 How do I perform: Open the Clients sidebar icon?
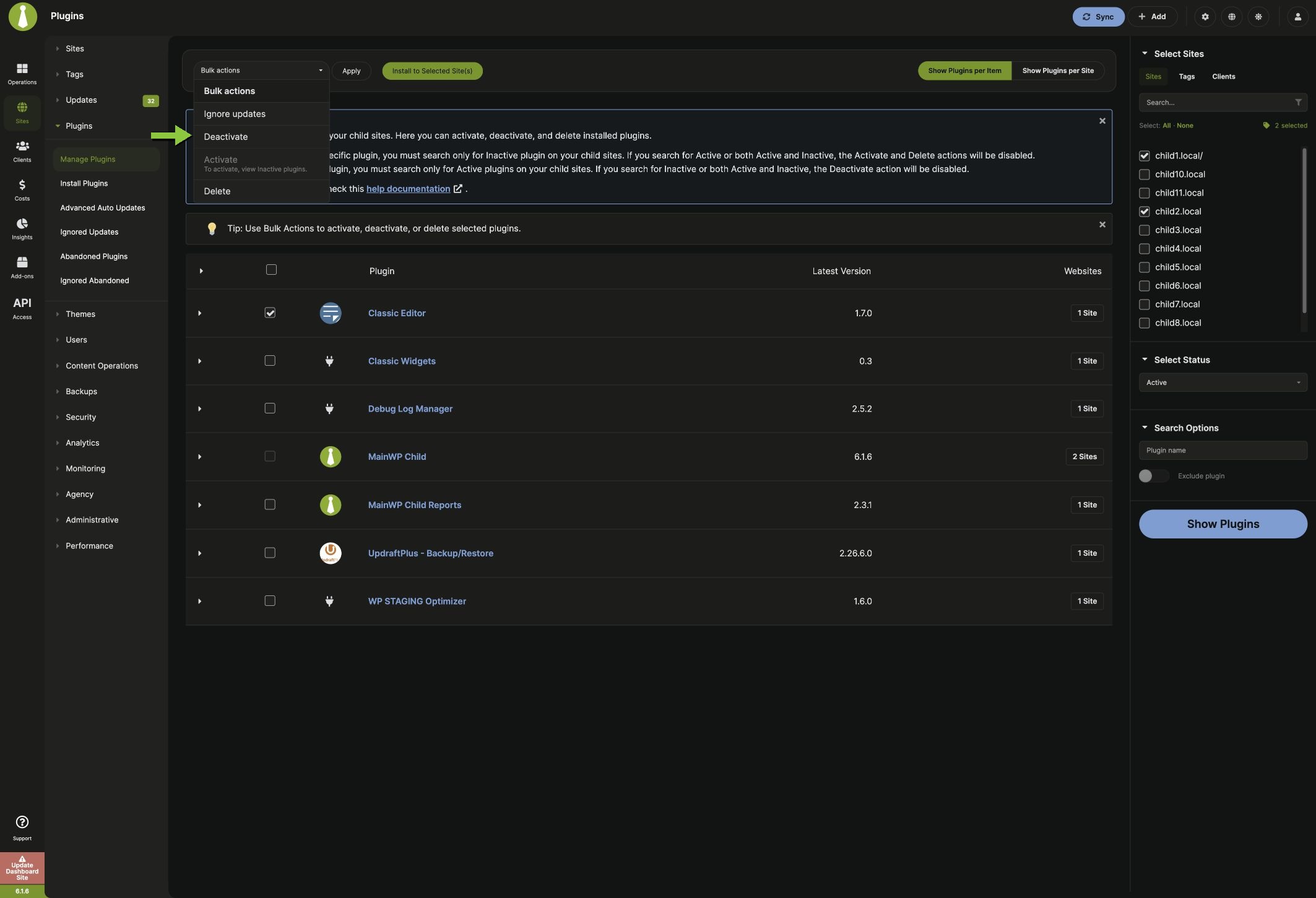(22, 151)
